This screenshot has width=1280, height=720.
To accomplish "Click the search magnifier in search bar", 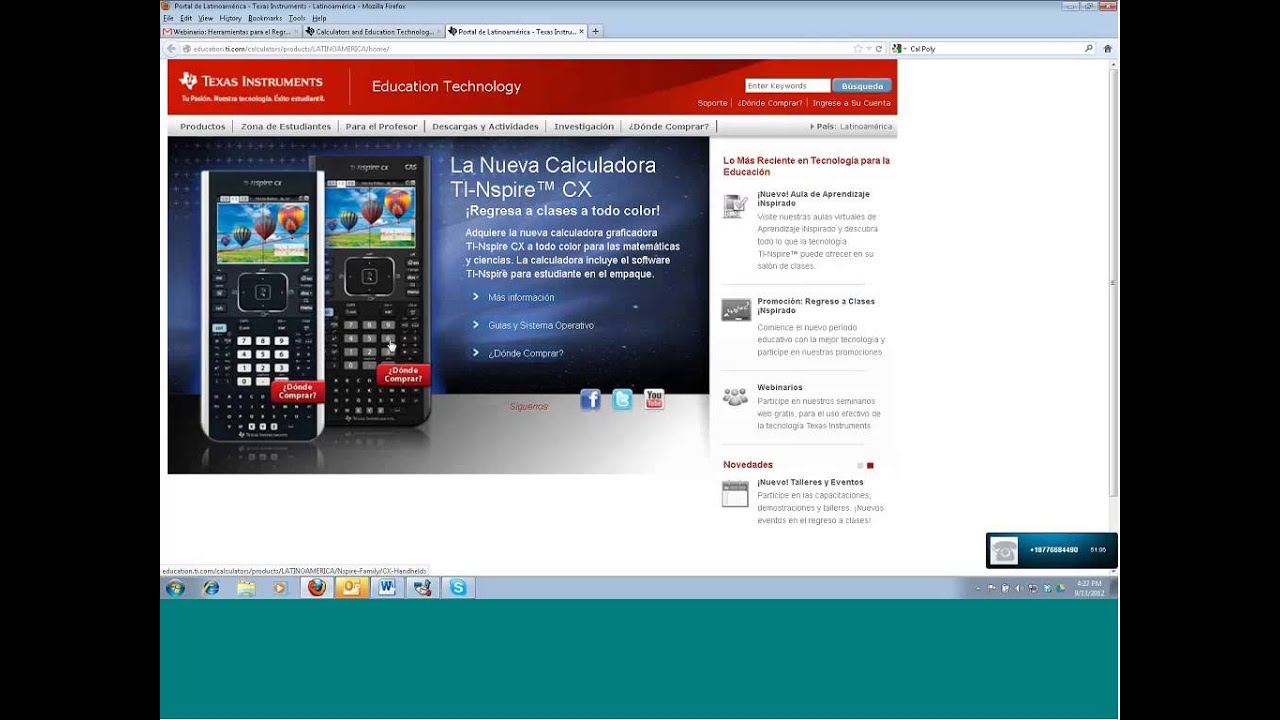I will [1089, 48].
